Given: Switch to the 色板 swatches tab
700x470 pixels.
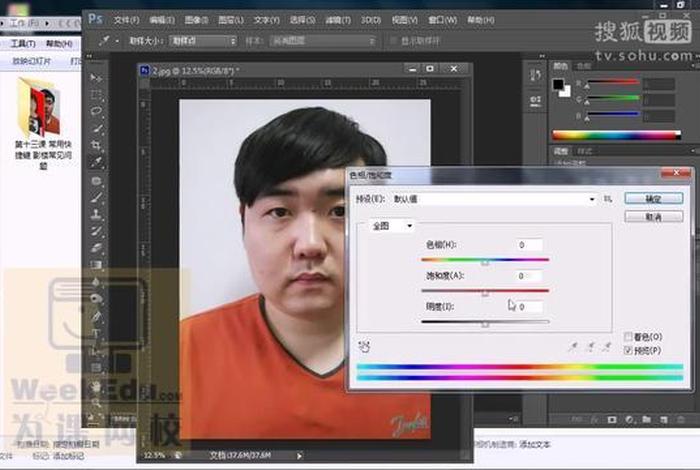Looking at the screenshot, I should pyautogui.click(x=583, y=67).
